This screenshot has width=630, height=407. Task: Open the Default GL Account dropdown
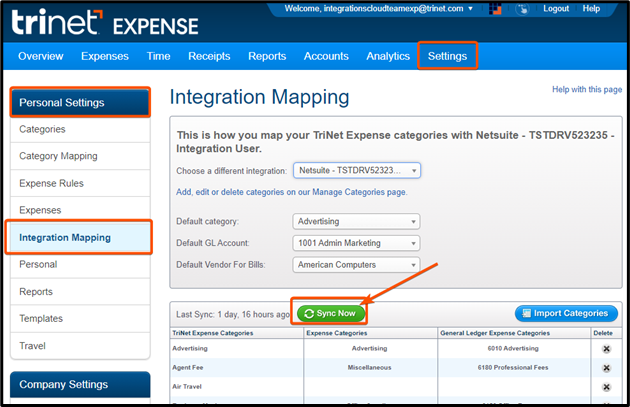point(356,243)
